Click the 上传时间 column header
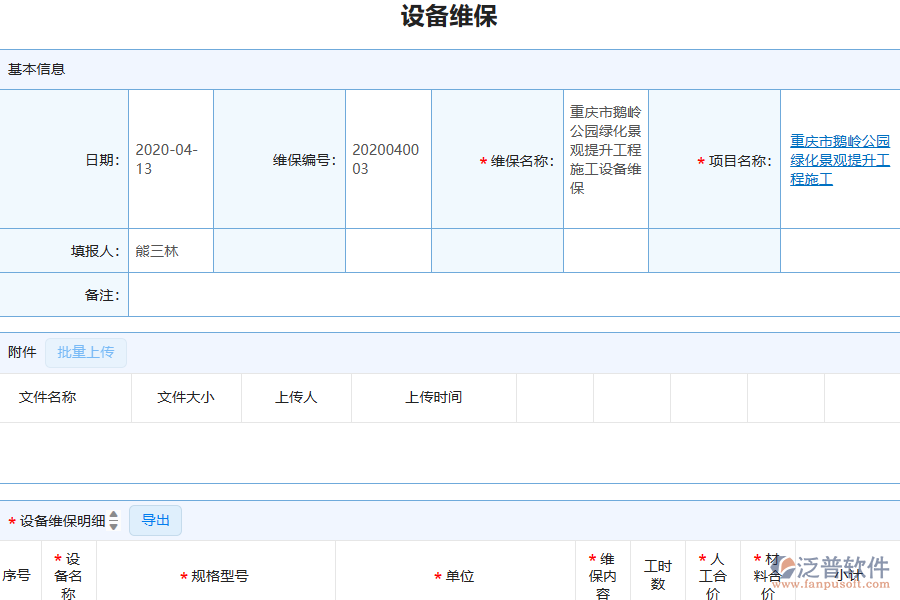This screenshot has height=600, width=900. [x=434, y=397]
